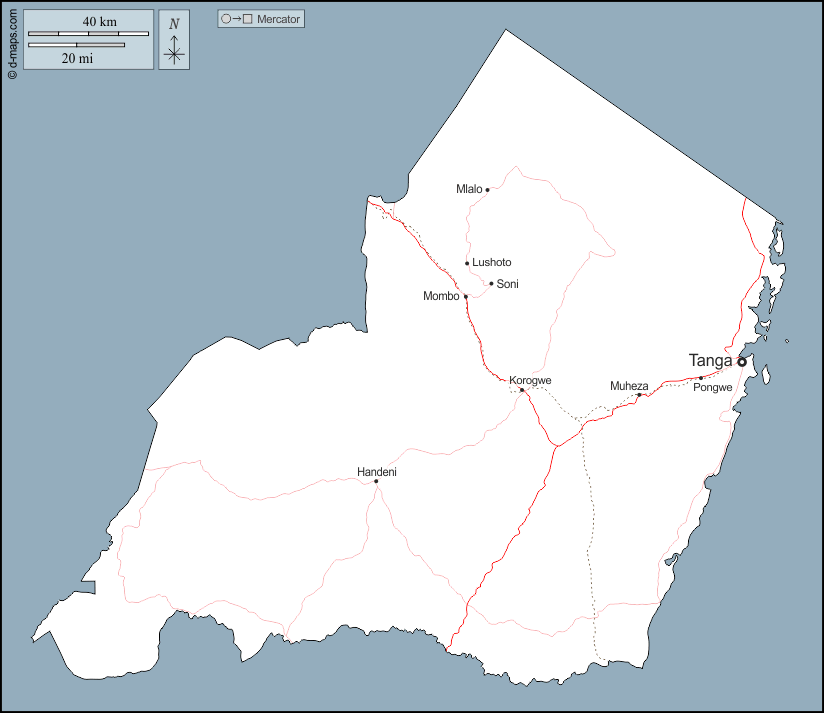Image resolution: width=824 pixels, height=713 pixels.
Task: Click the Lushoto town label
Action: (492, 262)
